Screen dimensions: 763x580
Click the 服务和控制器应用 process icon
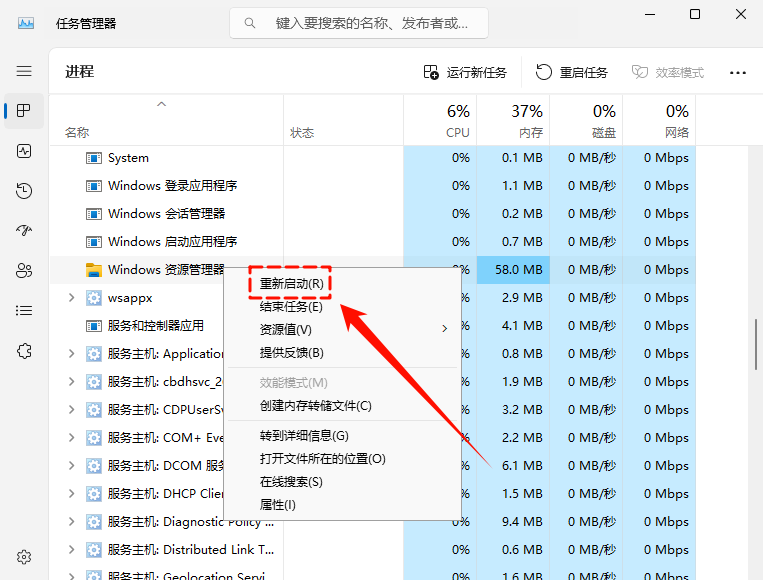tap(93, 326)
